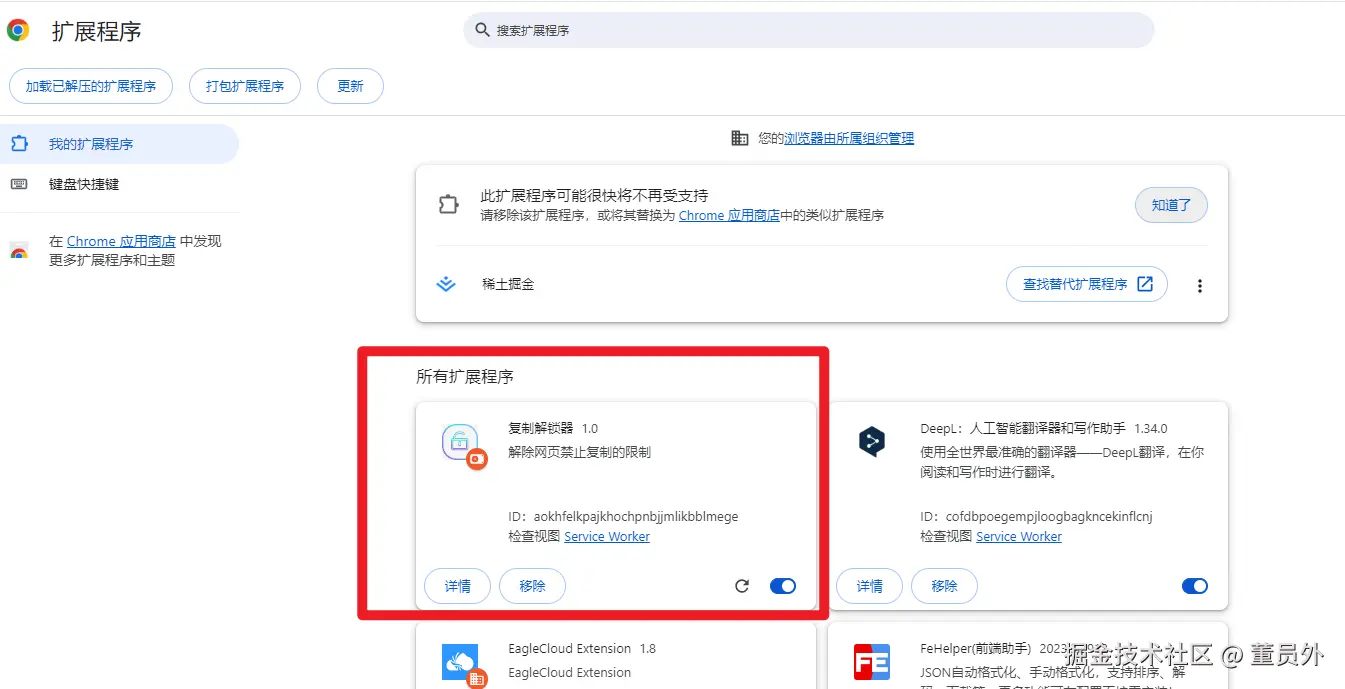The width and height of the screenshot is (1345, 689).
Task: Focus the 搜索扩展程序 search field
Action: [808, 30]
